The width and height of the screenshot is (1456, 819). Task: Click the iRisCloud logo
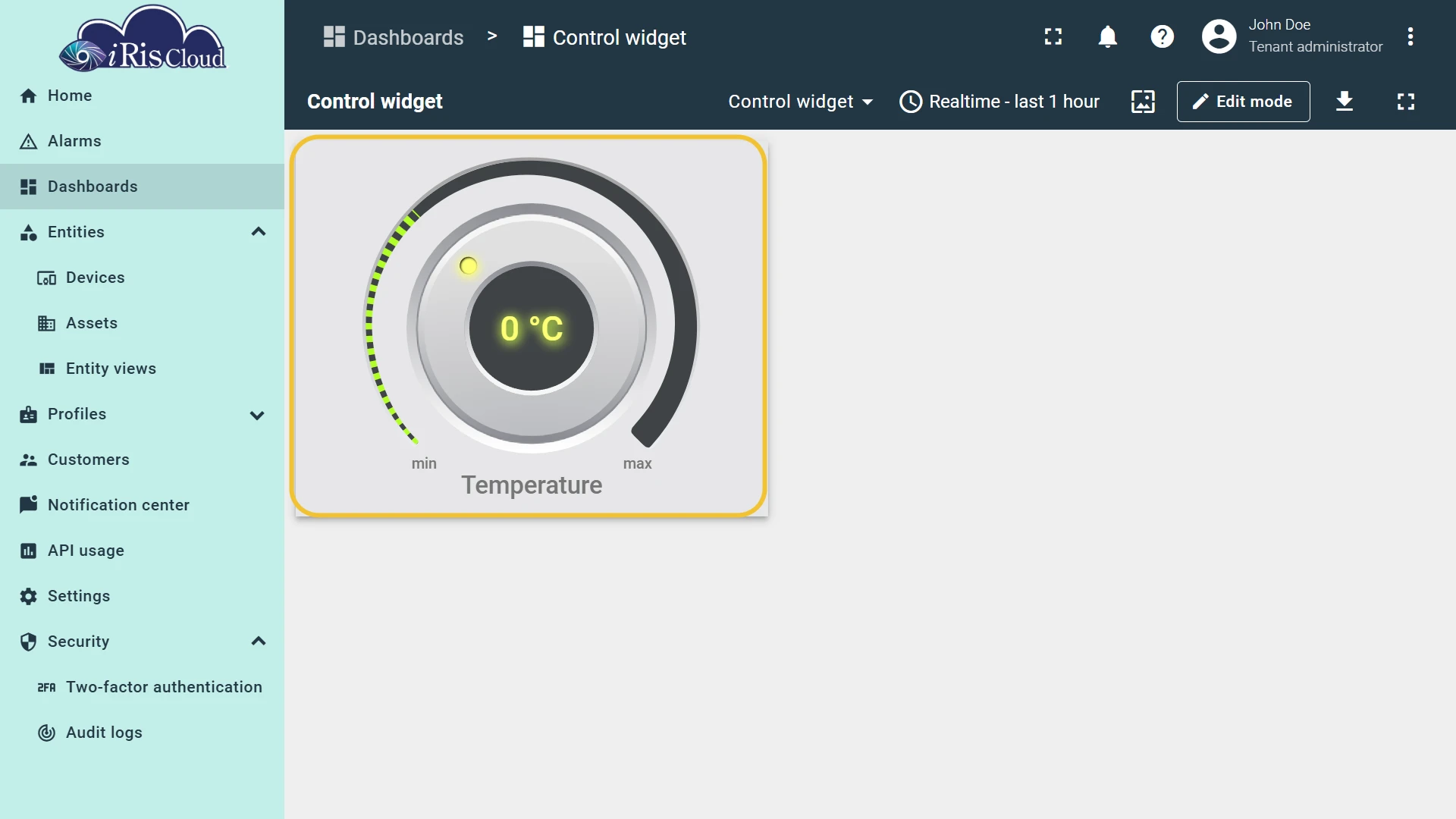[x=143, y=39]
